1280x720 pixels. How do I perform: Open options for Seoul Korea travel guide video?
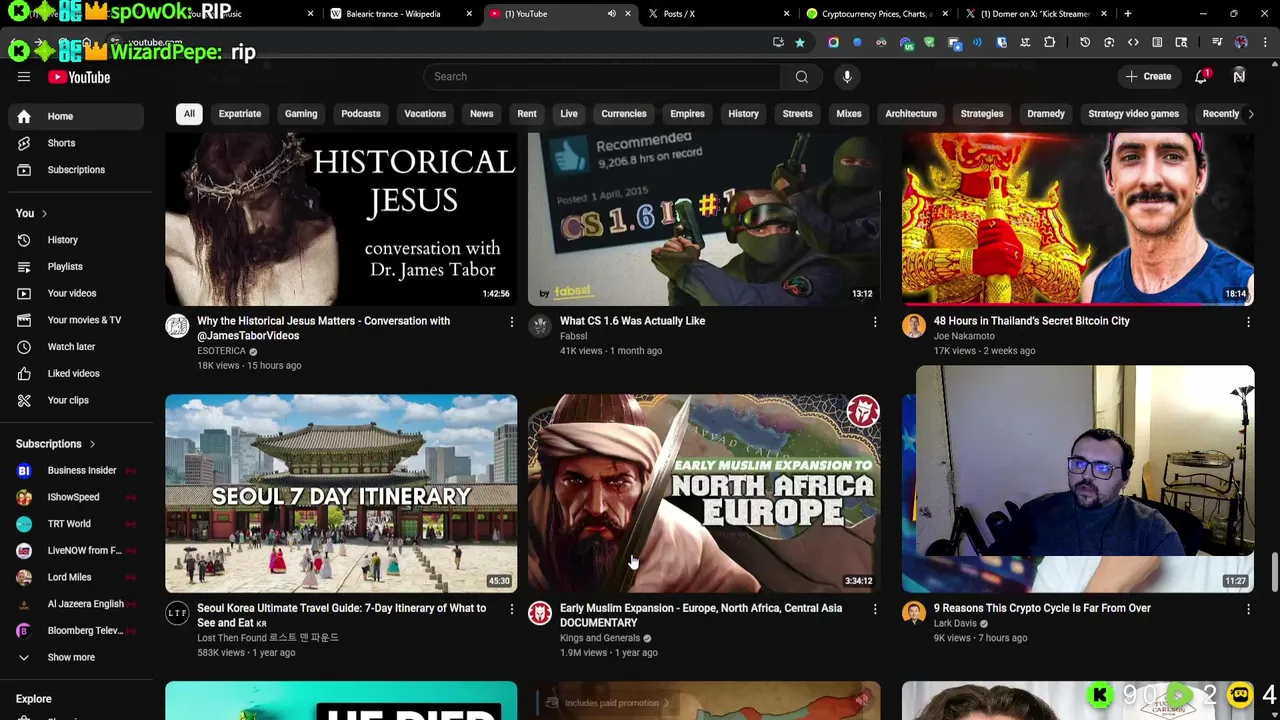511,609
